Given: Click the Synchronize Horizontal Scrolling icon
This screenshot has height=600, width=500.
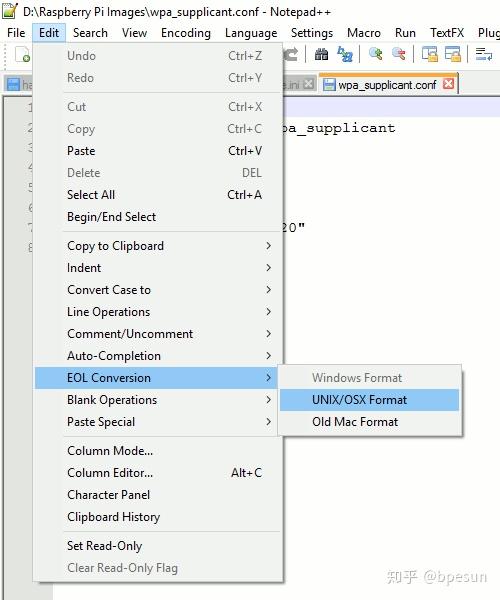Looking at the screenshot, I should (453, 54).
